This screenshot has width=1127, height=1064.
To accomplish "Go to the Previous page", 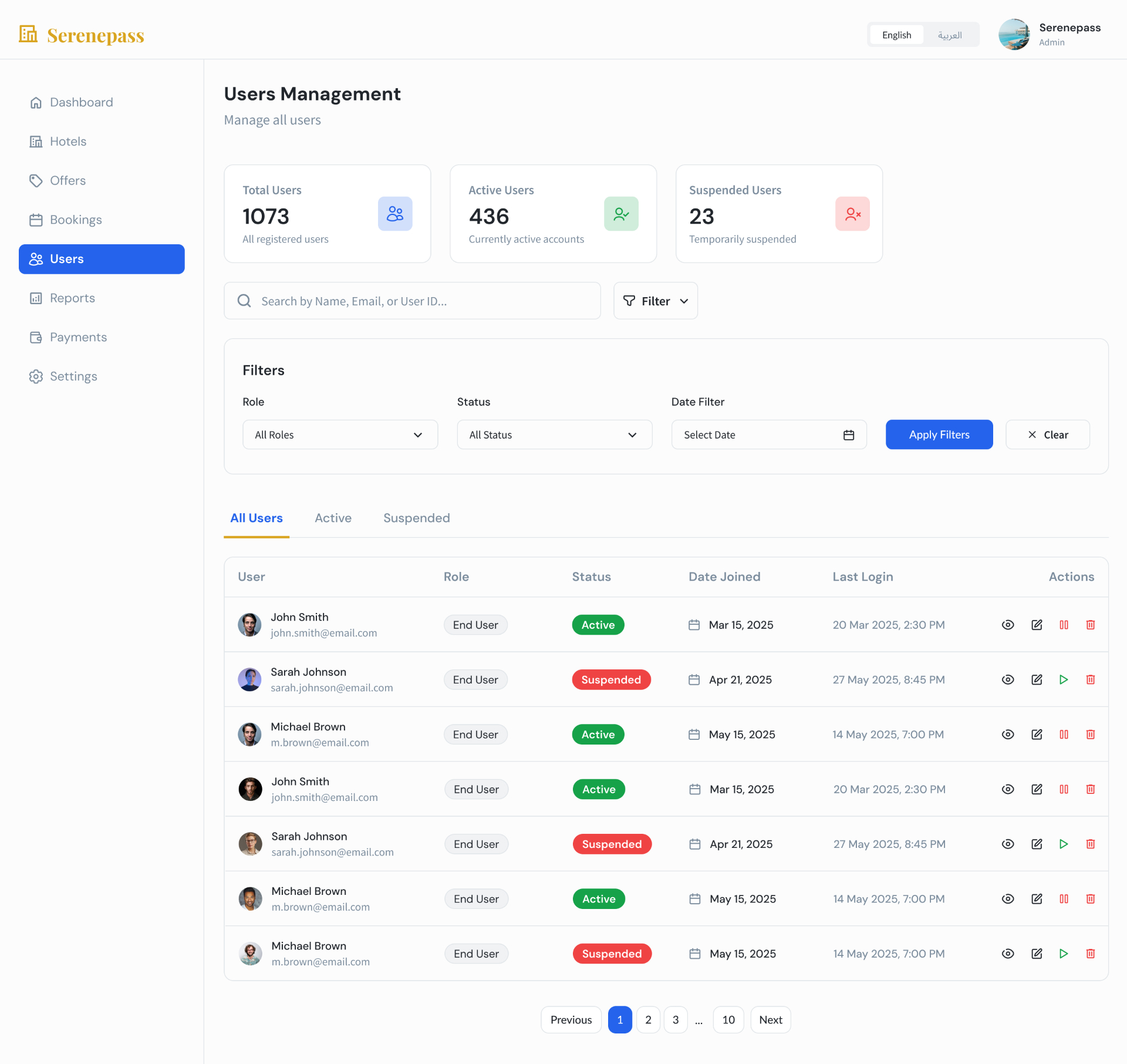I will 571,1020.
